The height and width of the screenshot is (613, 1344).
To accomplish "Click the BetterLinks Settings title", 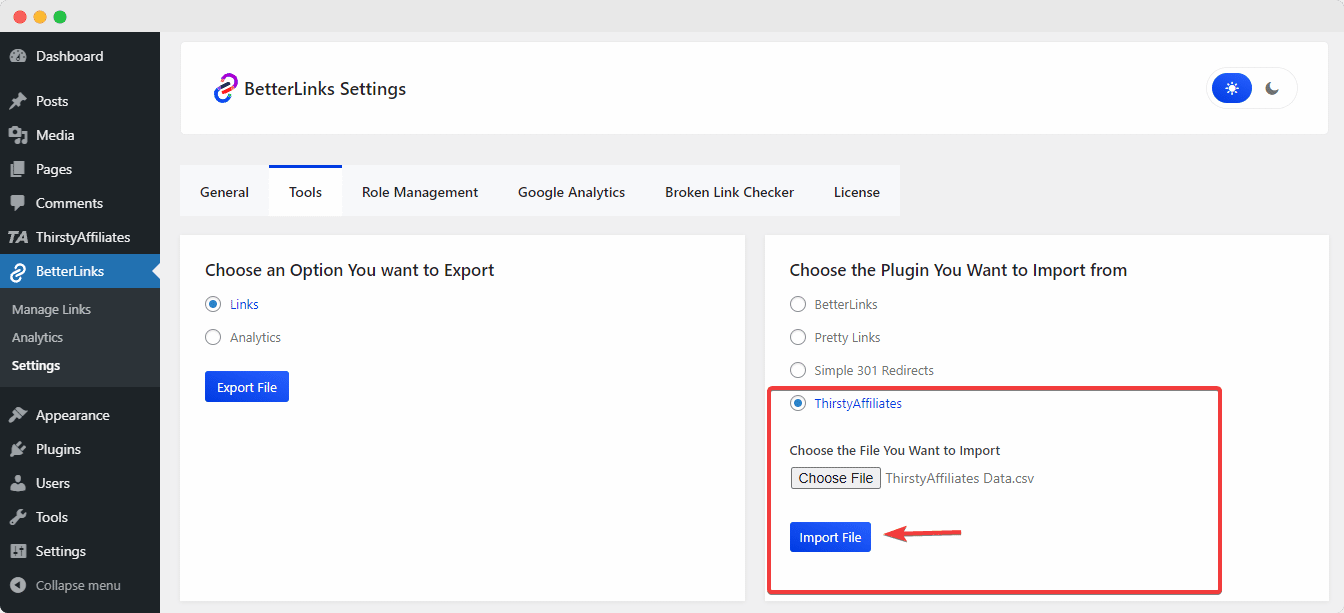I will [x=325, y=89].
